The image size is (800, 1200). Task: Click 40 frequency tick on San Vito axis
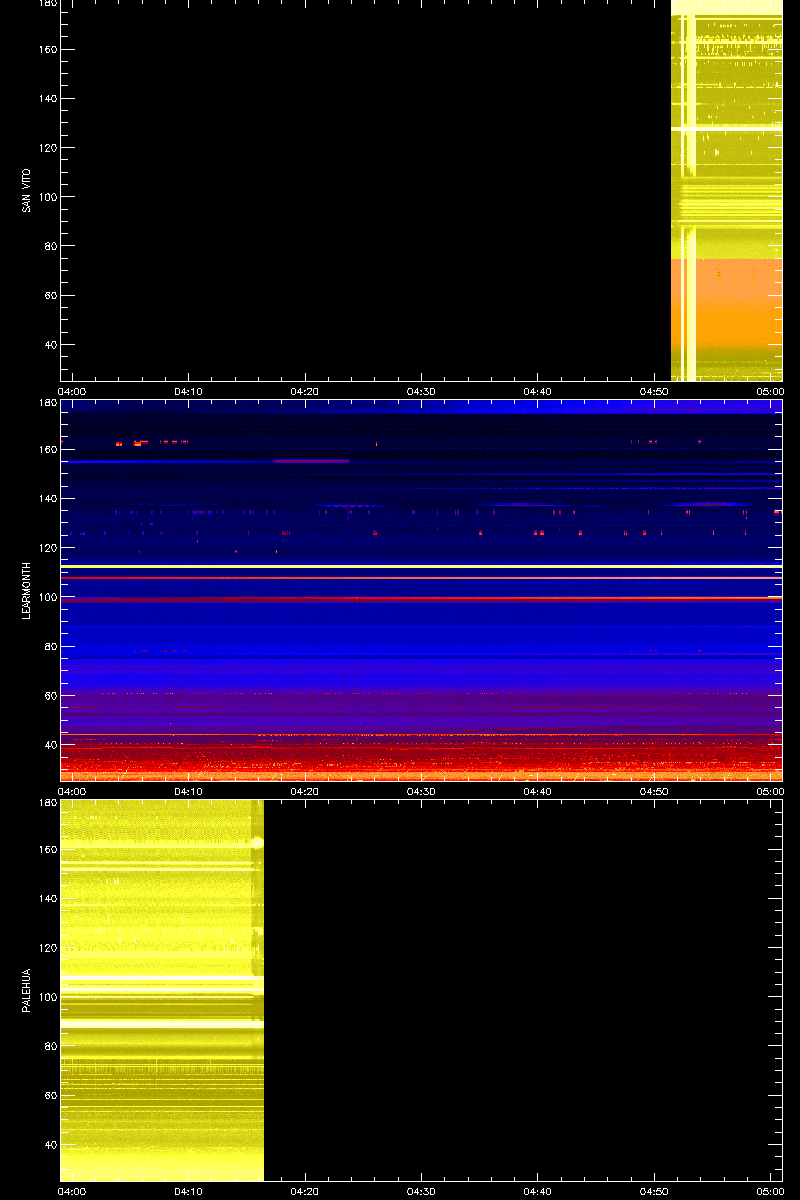point(50,345)
